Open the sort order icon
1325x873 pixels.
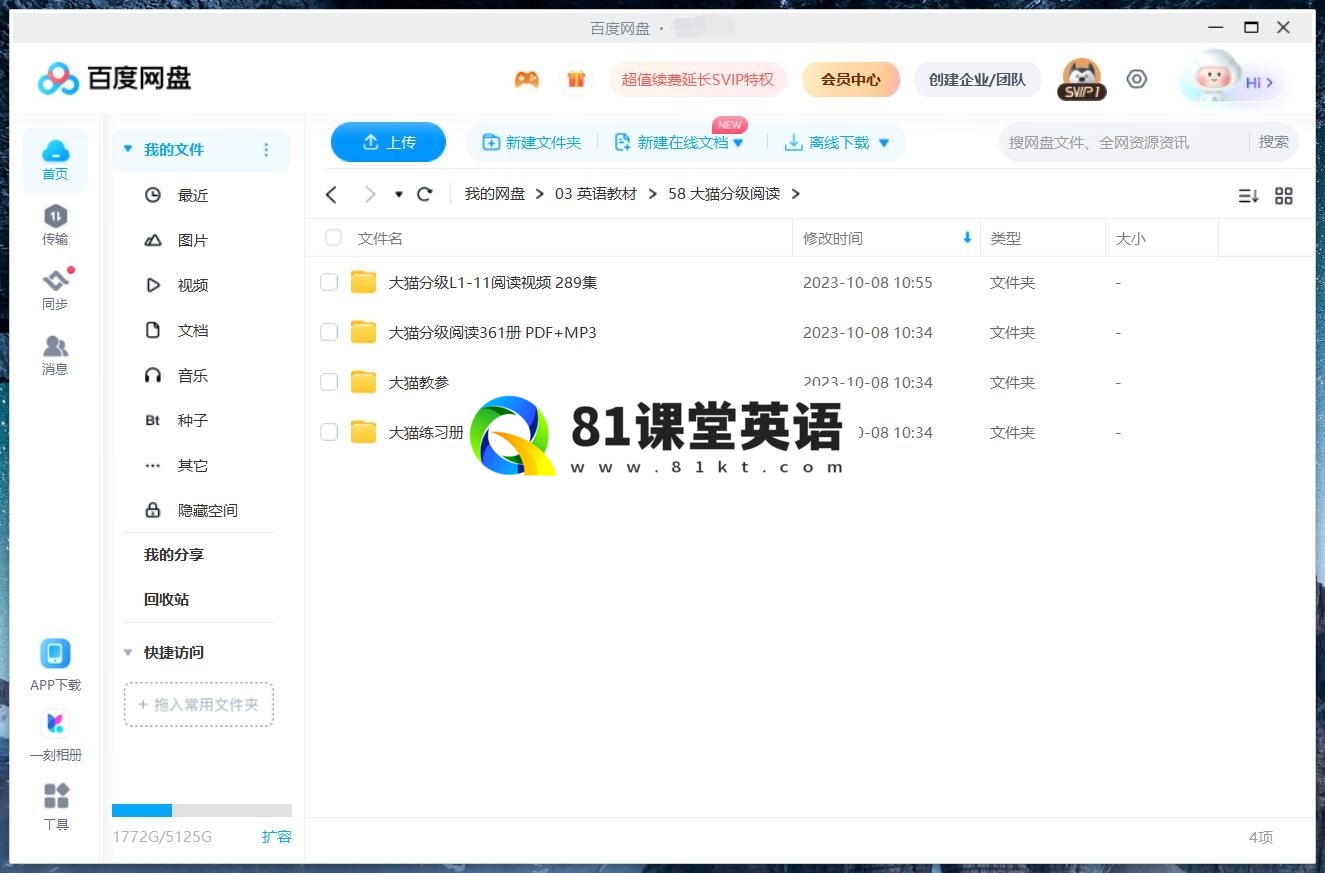click(1248, 196)
